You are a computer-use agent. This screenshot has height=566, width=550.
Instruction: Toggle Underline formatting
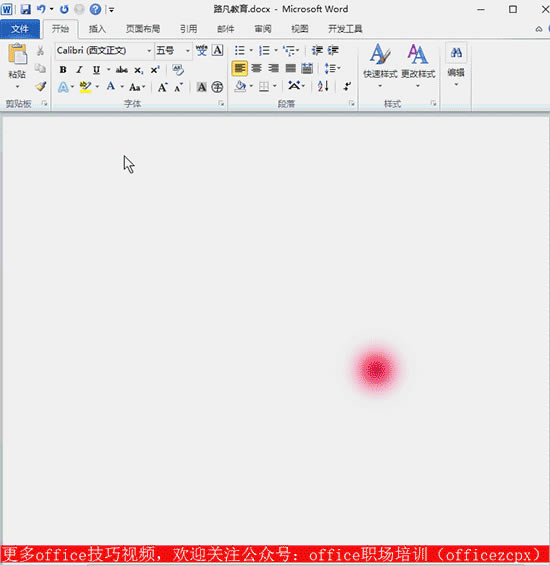click(x=96, y=69)
